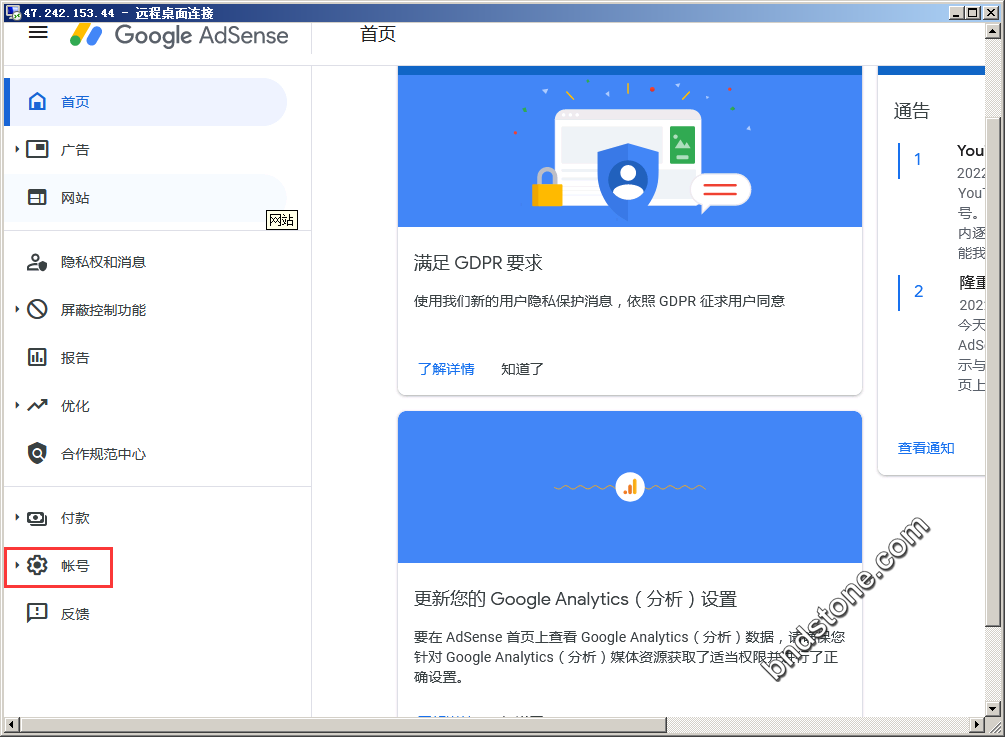Click the 更新您的 Google Analytics（分析）设置 heading
1005x737 pixels.
[x=576, y=599]
